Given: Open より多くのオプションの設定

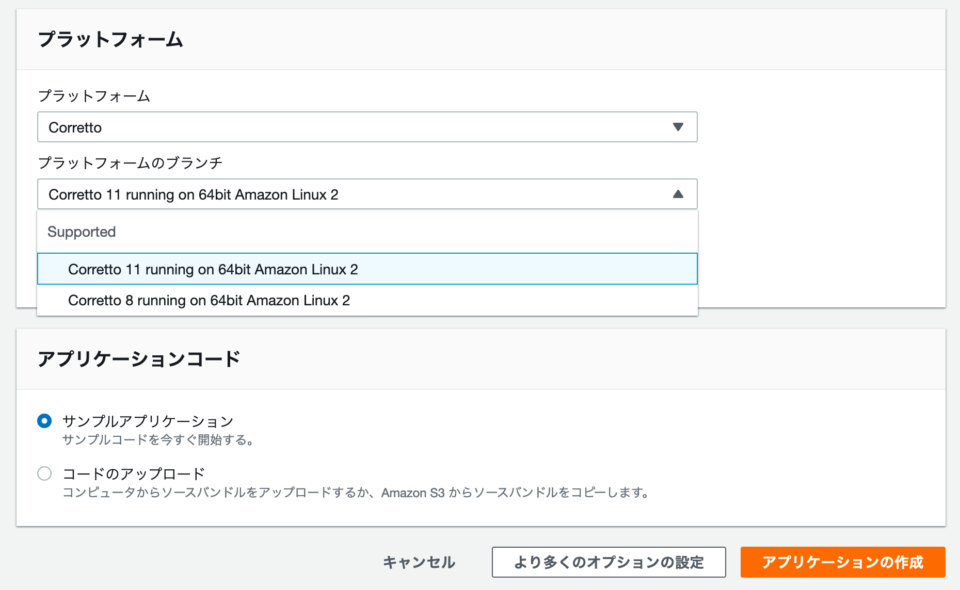Looking at the screenshot, I should coord(608,562).
